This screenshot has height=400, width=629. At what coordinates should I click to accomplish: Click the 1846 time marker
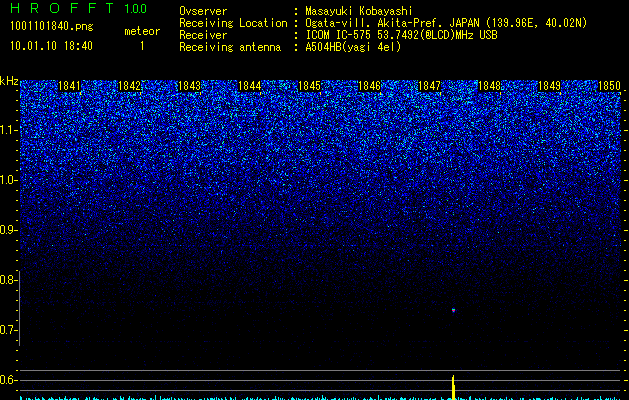coord(369,86)
